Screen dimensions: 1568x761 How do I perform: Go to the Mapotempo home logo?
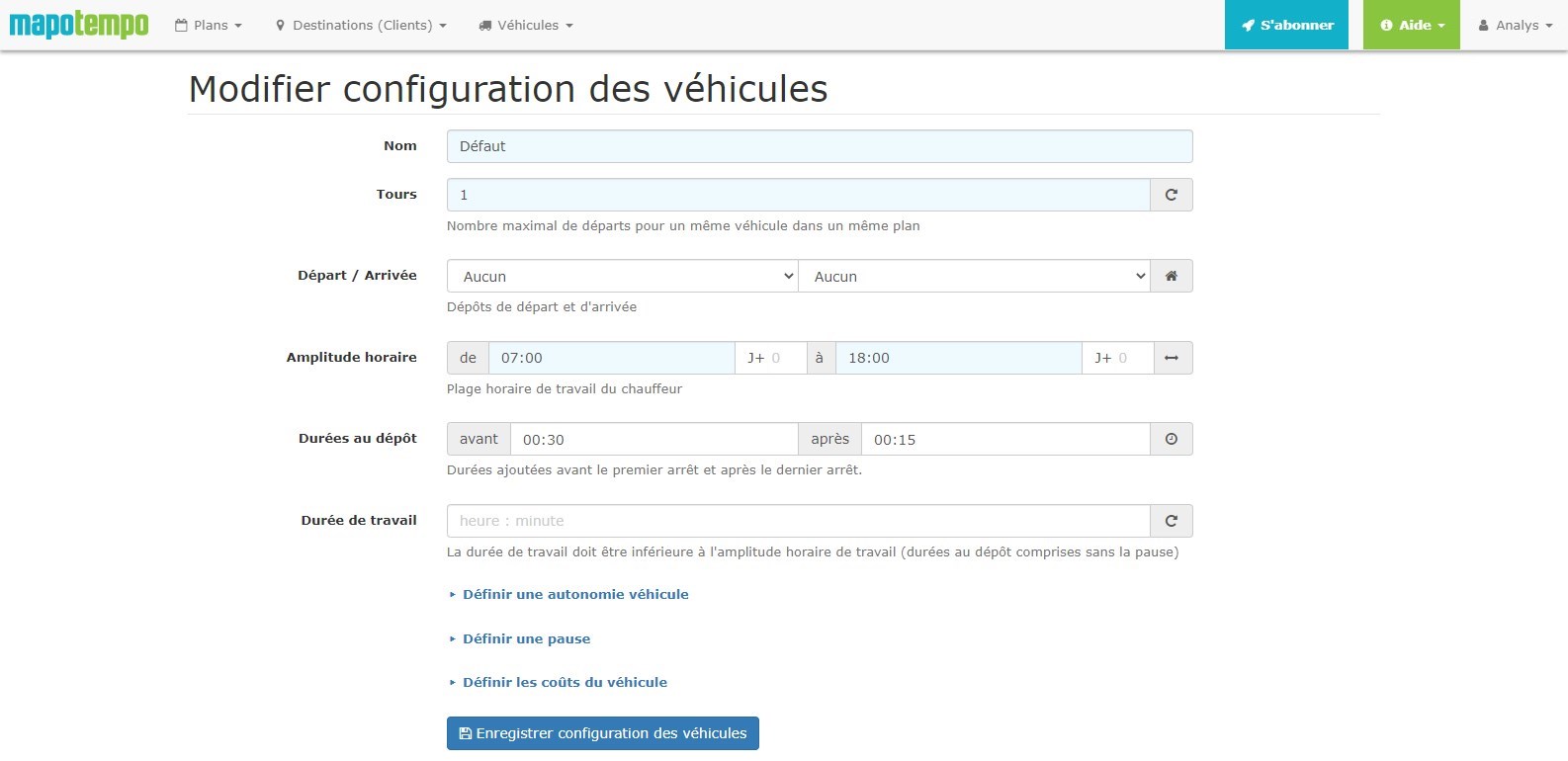click(x=79, y=25)
